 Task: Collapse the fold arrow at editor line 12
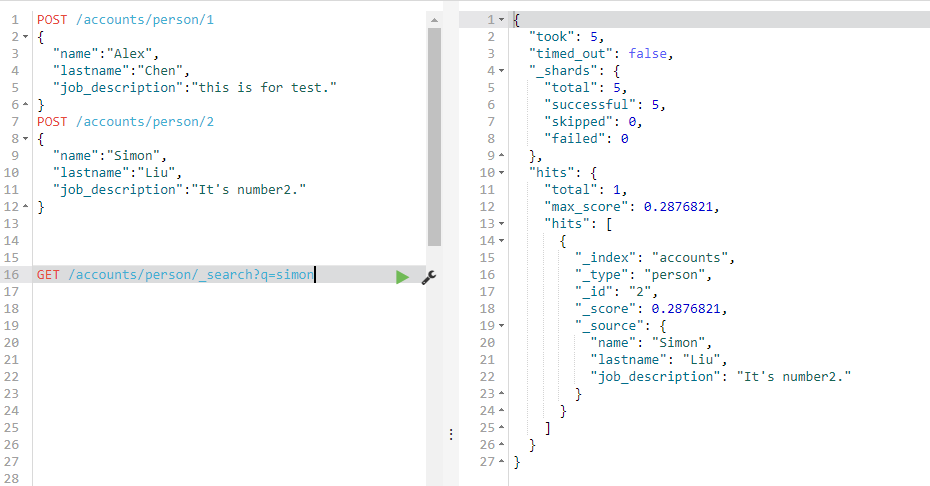click(x=26, y=207)
